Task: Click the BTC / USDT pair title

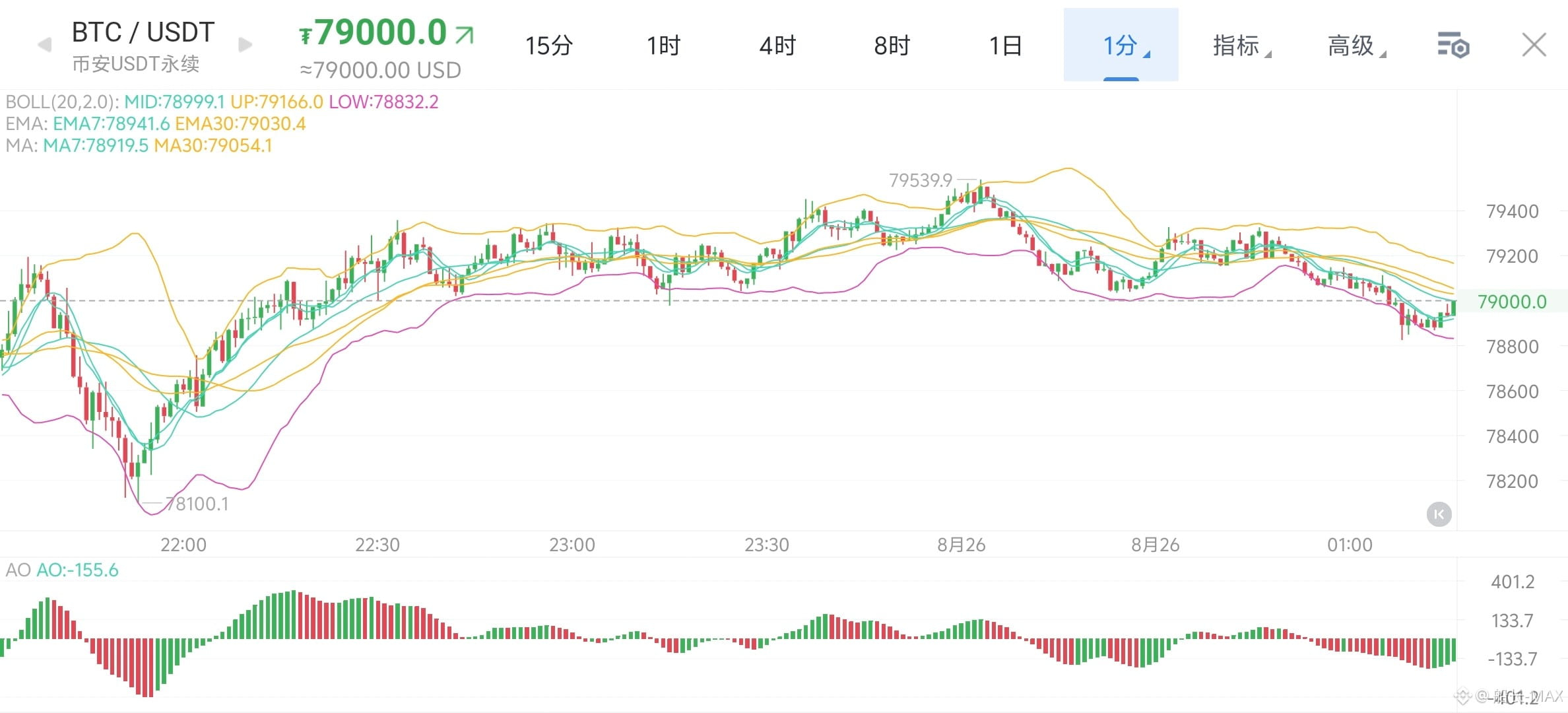Action: pyautogui.click(x=143, y=32)
